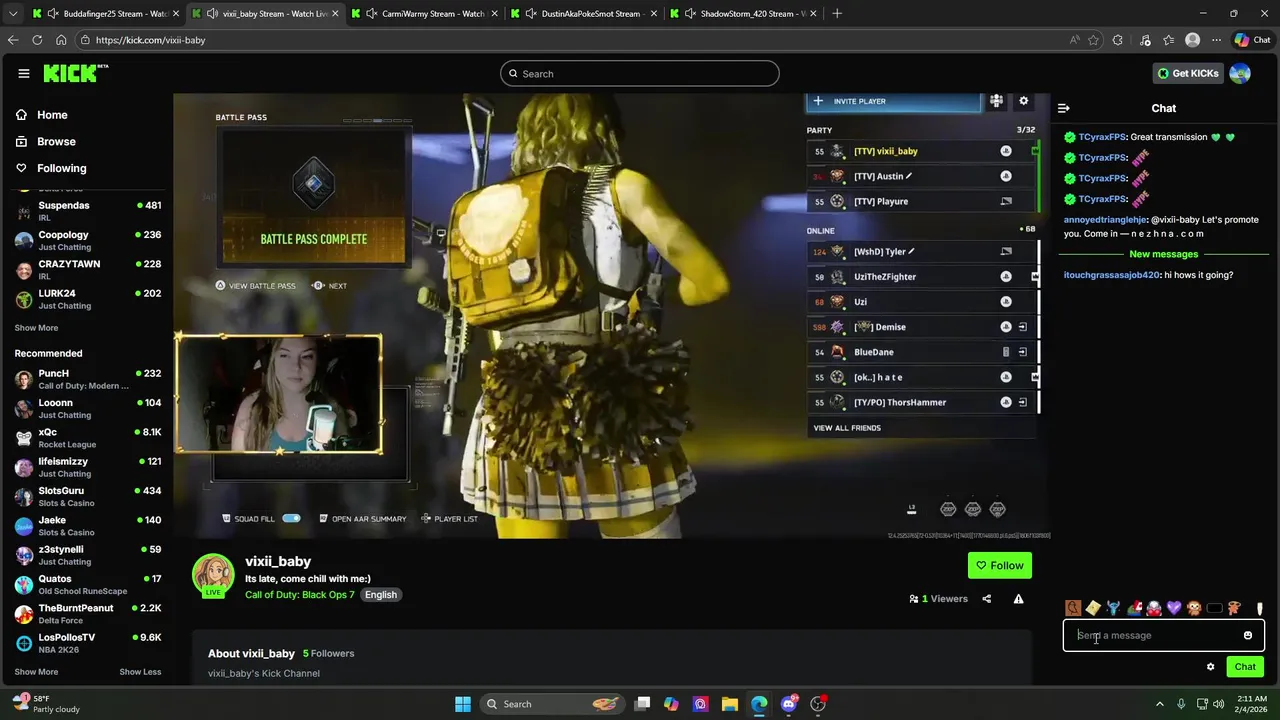This screenshot has height=720, width=1280.
Task: Add page to browser favorites star
Action: tap(1093, 40)
